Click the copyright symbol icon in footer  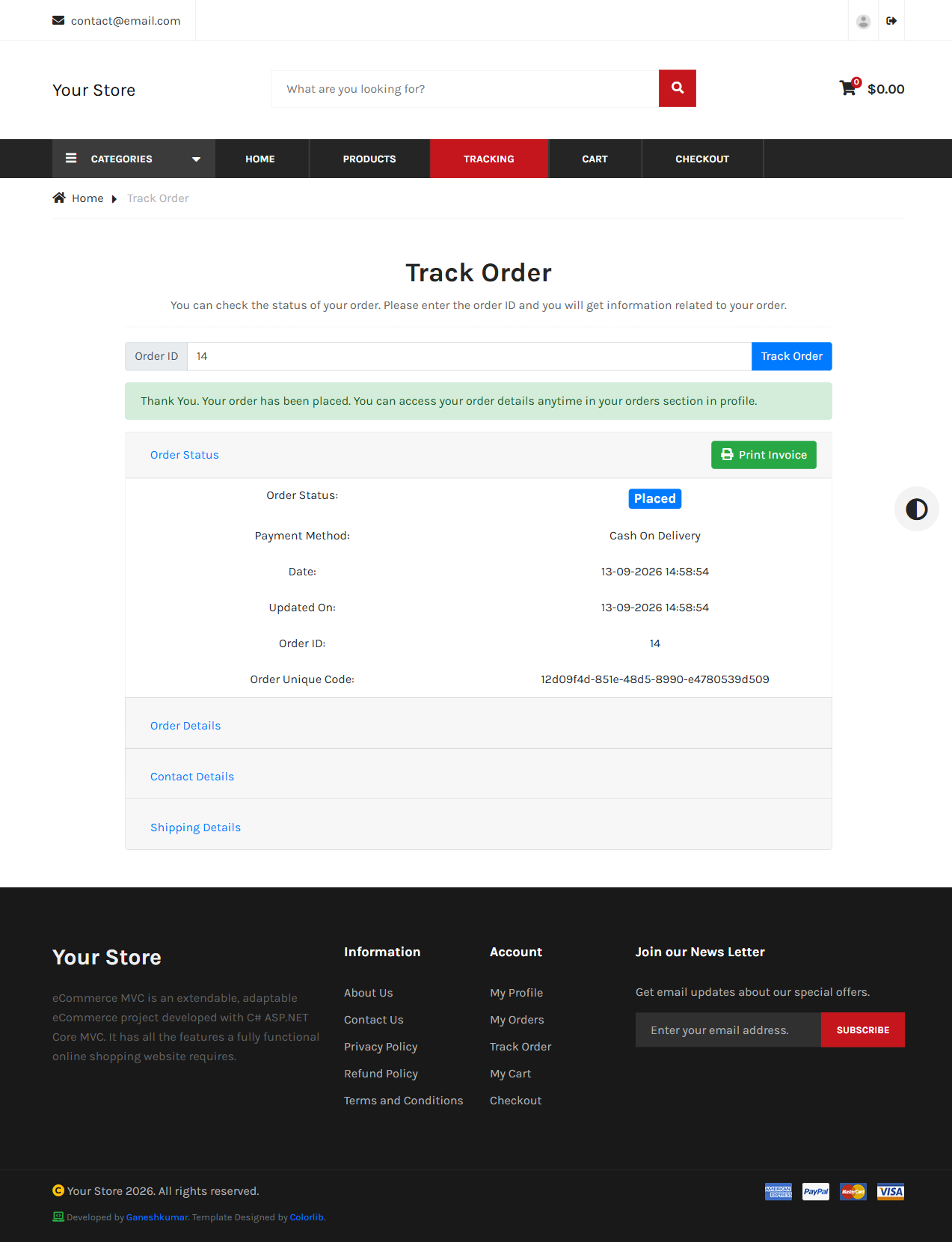point(58,1190)
